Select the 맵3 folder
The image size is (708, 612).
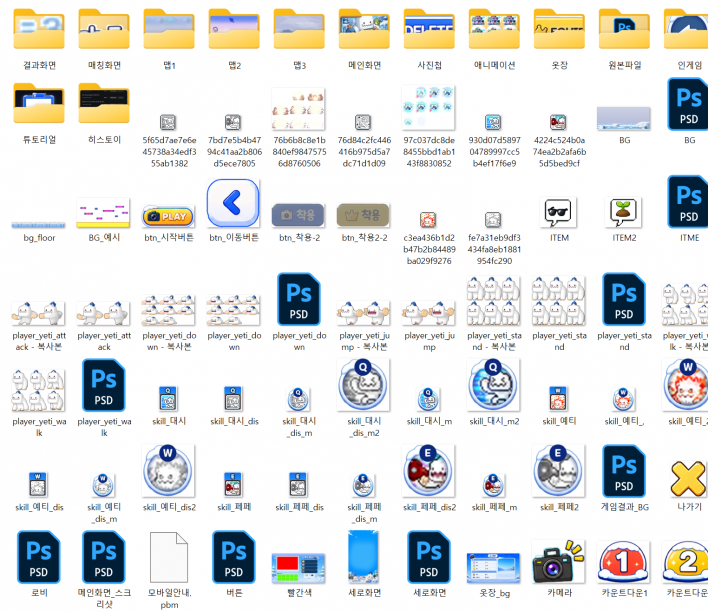click(299, 29)
